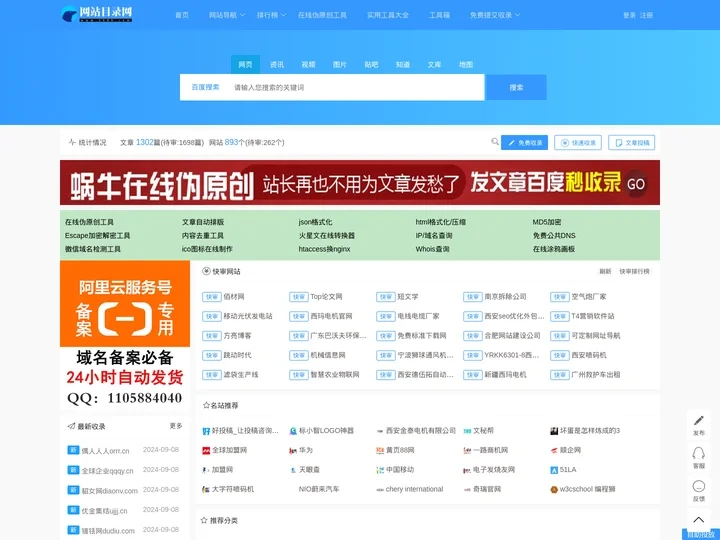Open the MD5加密 tool link
This screenshot has height=540, width=720.
(x=547, y=222)
